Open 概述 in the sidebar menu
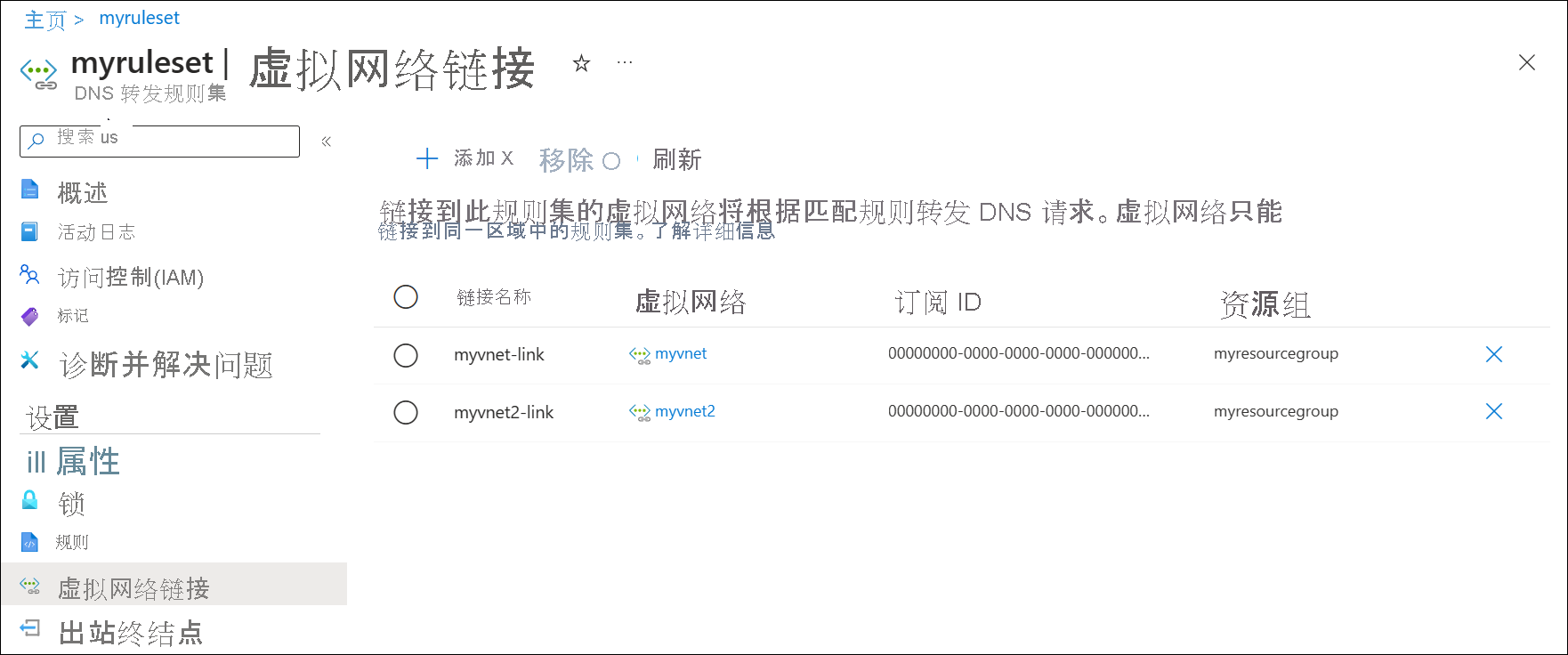Screen dimensions: 1568x655 coord(82,192)
